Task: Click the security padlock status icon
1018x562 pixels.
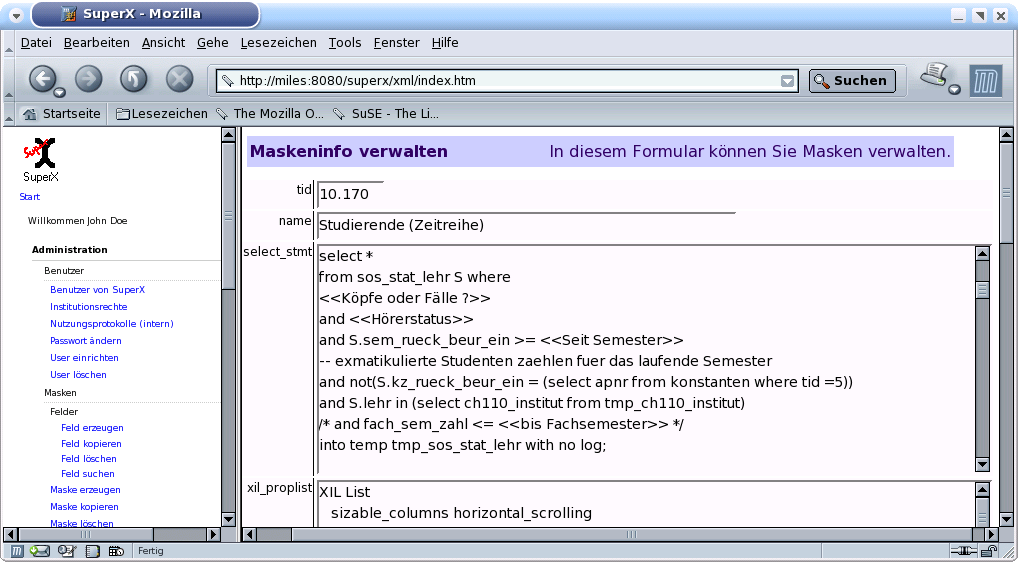Action: click(989, 552)
